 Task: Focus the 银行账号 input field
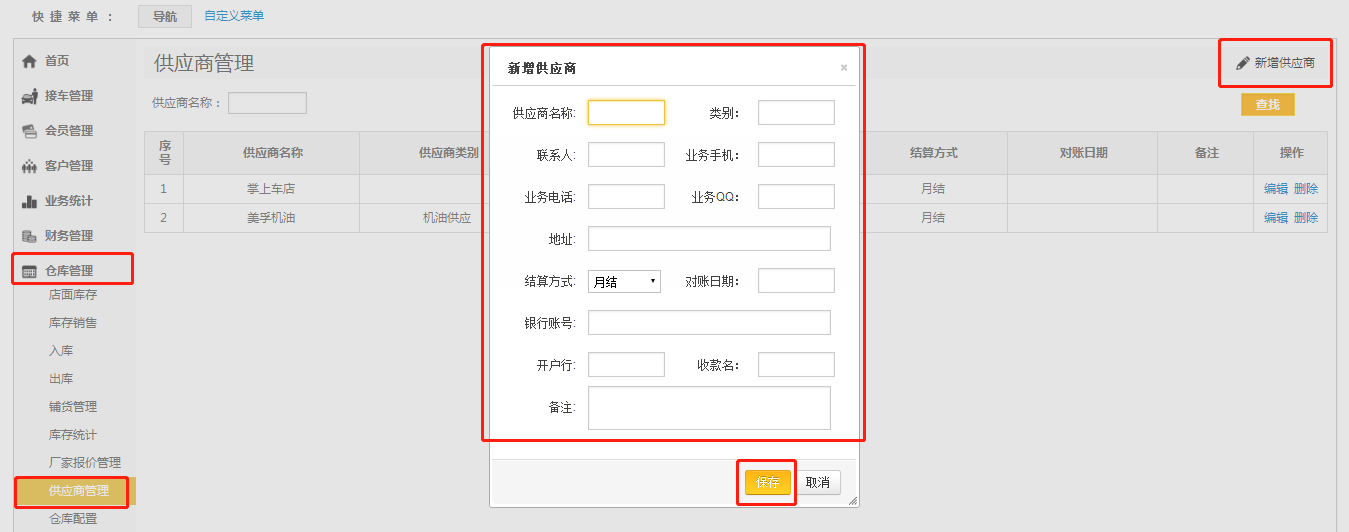pos(709,322)
